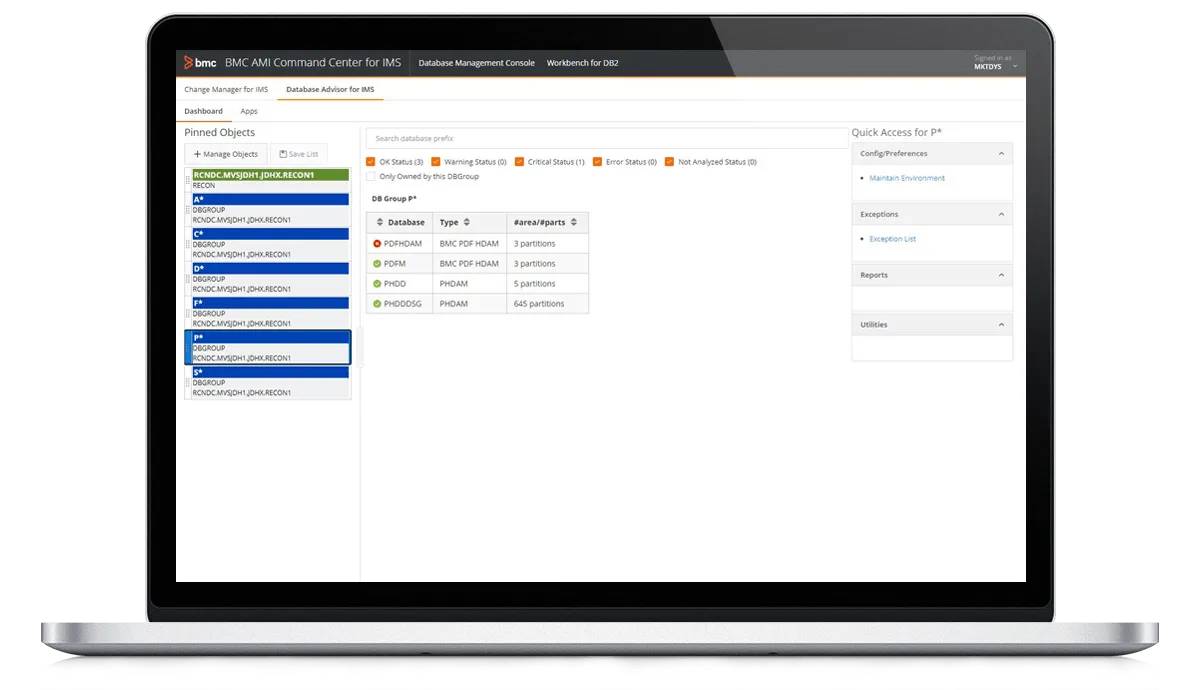Open the Apps sub-tab
The width and height of the screenshot is (1200, 690).
click(249, 111)
